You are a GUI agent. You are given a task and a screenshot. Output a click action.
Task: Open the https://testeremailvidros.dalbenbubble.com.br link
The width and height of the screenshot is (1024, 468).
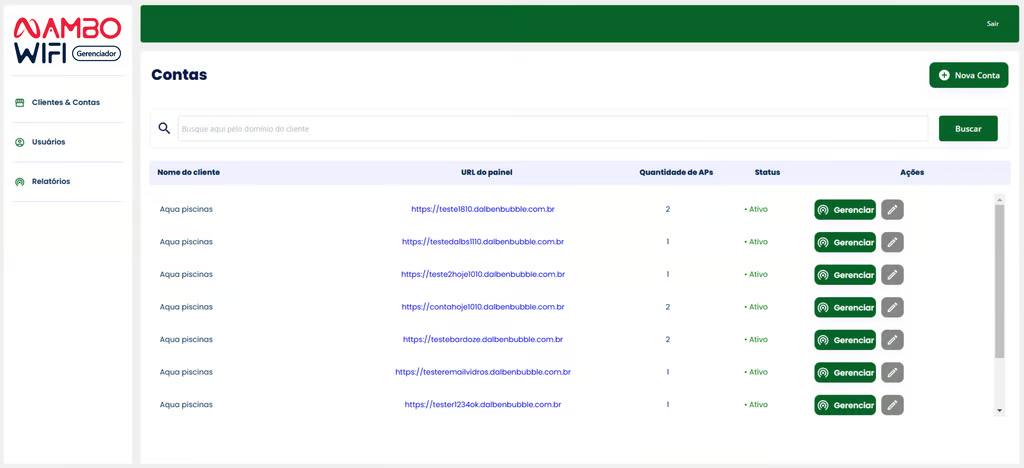(x=483, y=372)
